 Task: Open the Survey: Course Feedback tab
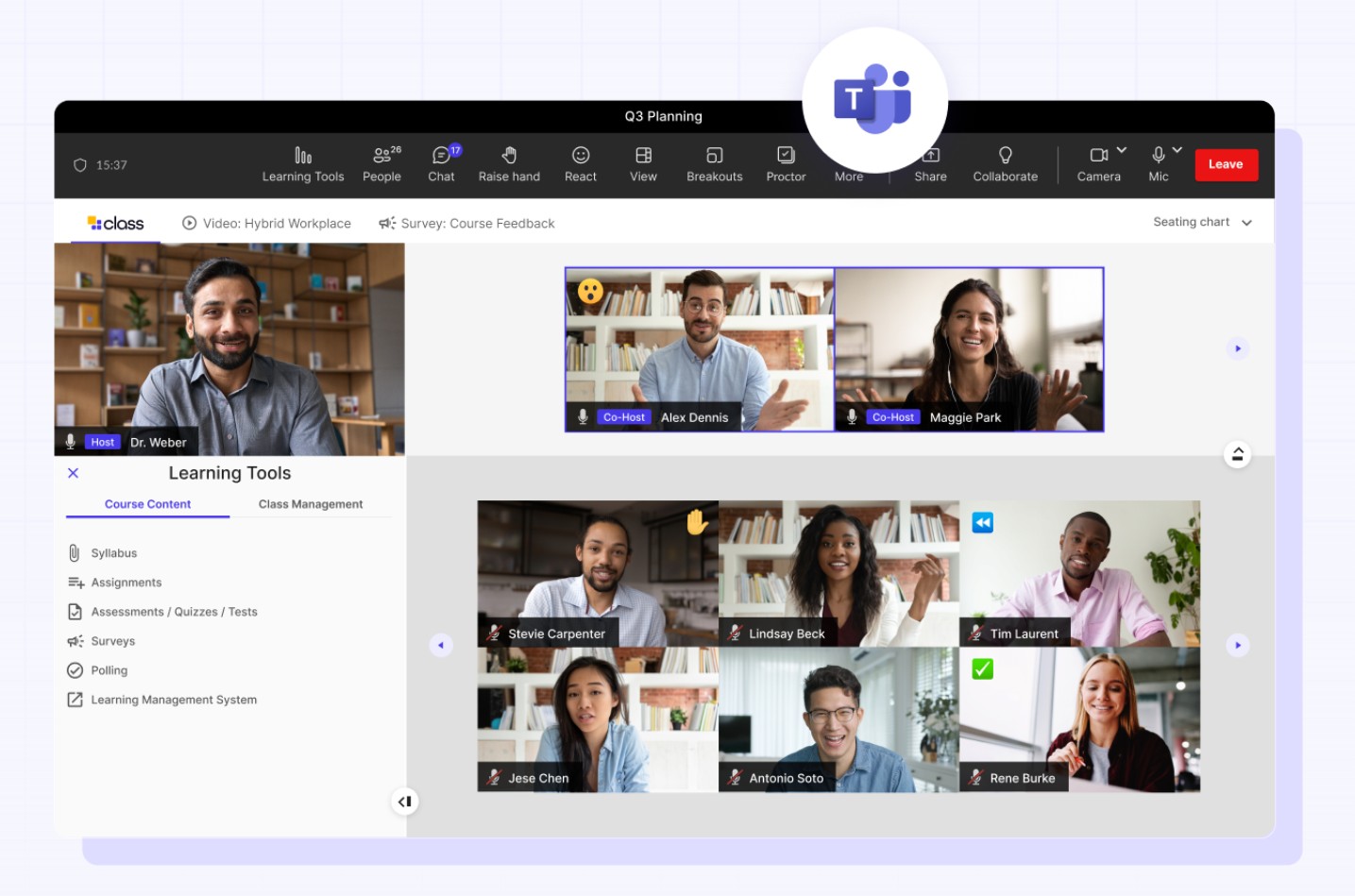(466, 224)
